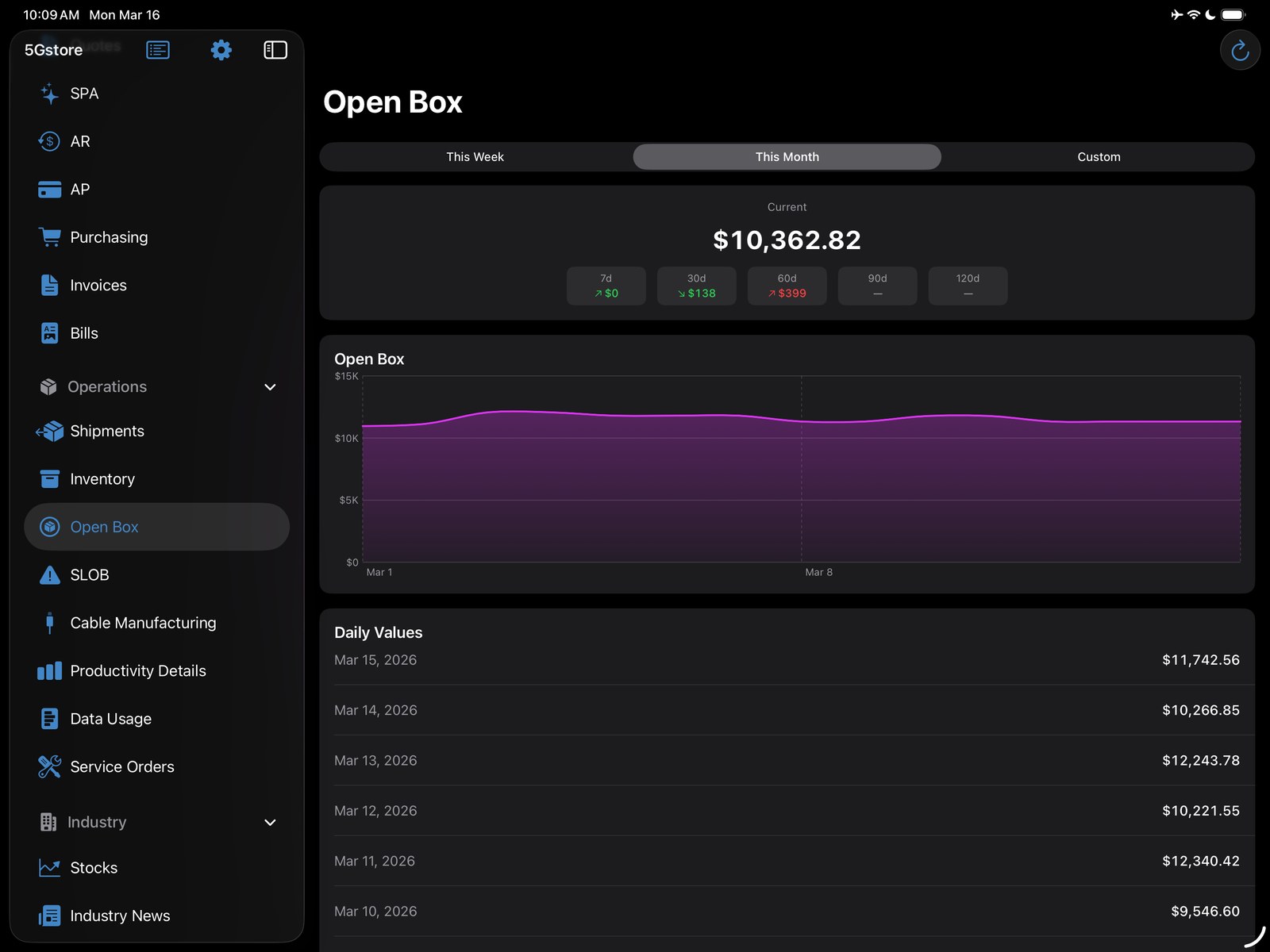Collapse the Operations section

click(270, 386)
